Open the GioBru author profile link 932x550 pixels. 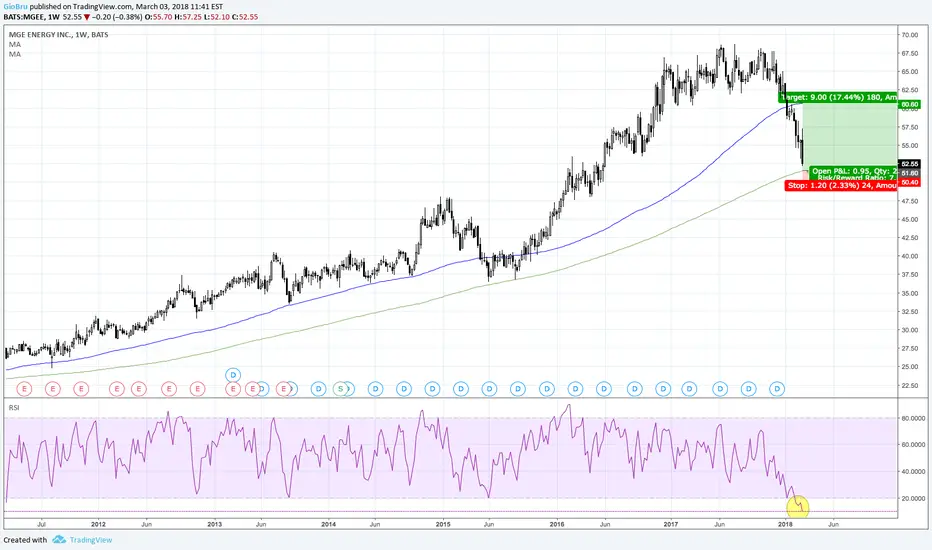[15, 7]
